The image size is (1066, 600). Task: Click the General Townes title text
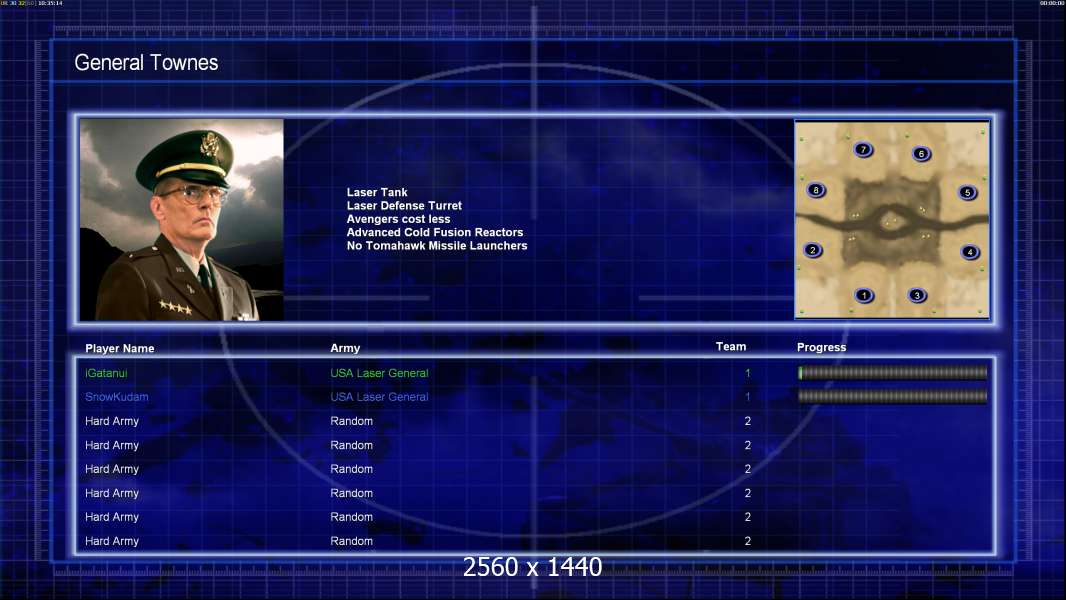[146, 63]
